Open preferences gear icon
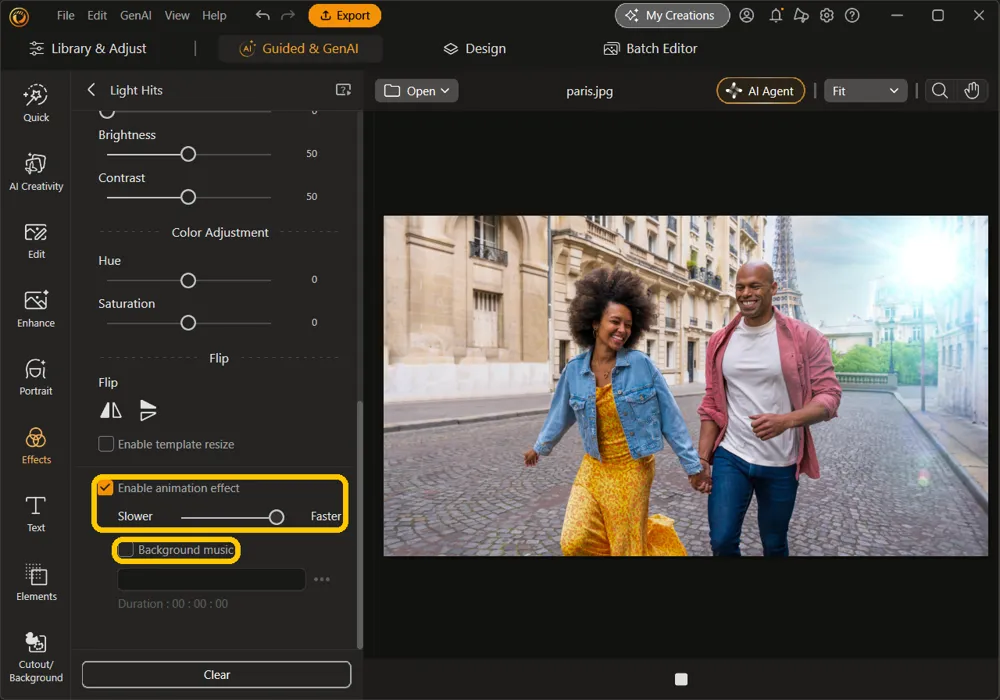Viewport: 1000px width, 700px height. coord(827,15)
